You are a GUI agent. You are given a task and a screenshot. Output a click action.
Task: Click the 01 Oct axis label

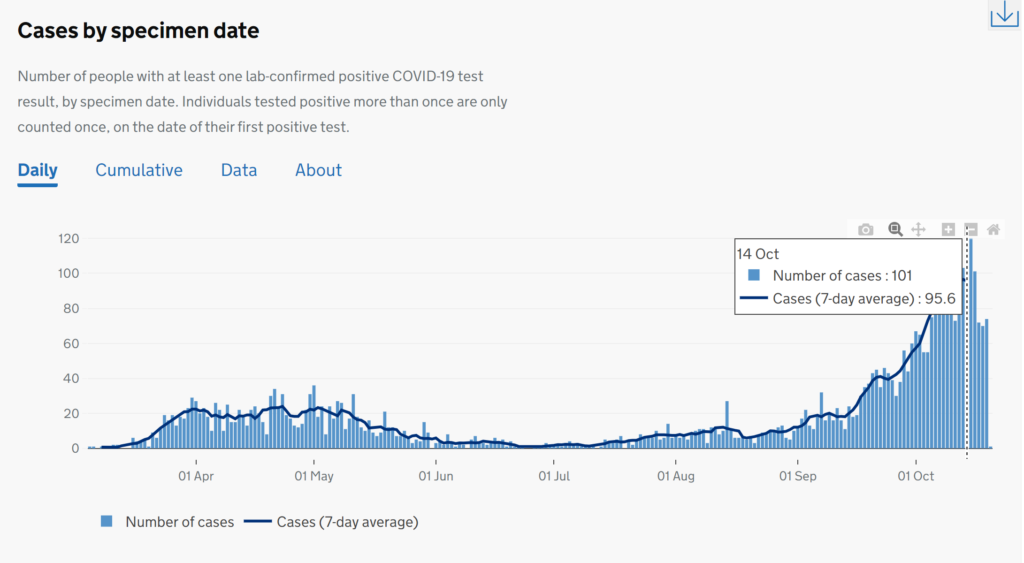click(916, 476)
